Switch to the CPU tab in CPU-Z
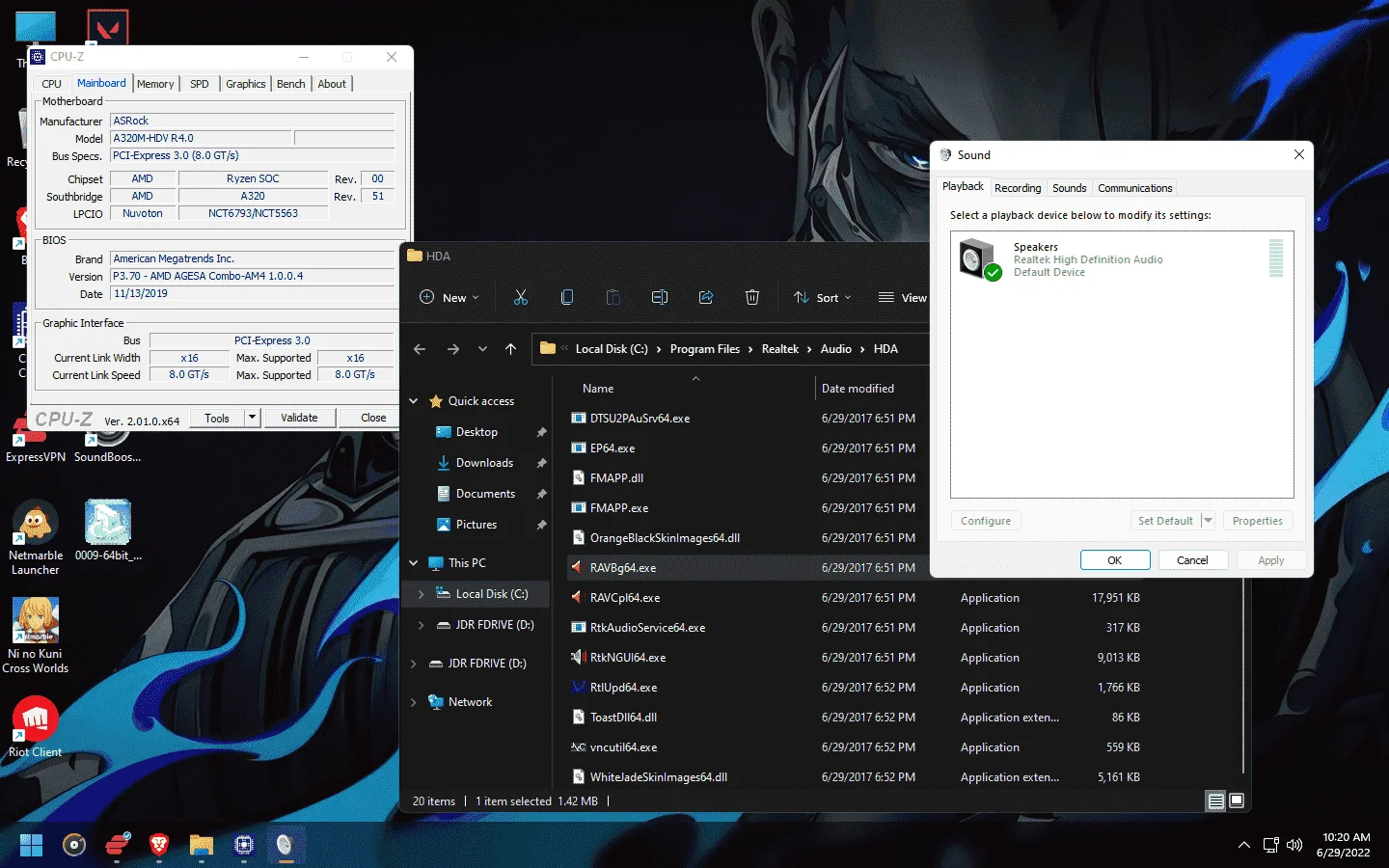Viewport: 1389px width, 868px height. coord(52,84)
